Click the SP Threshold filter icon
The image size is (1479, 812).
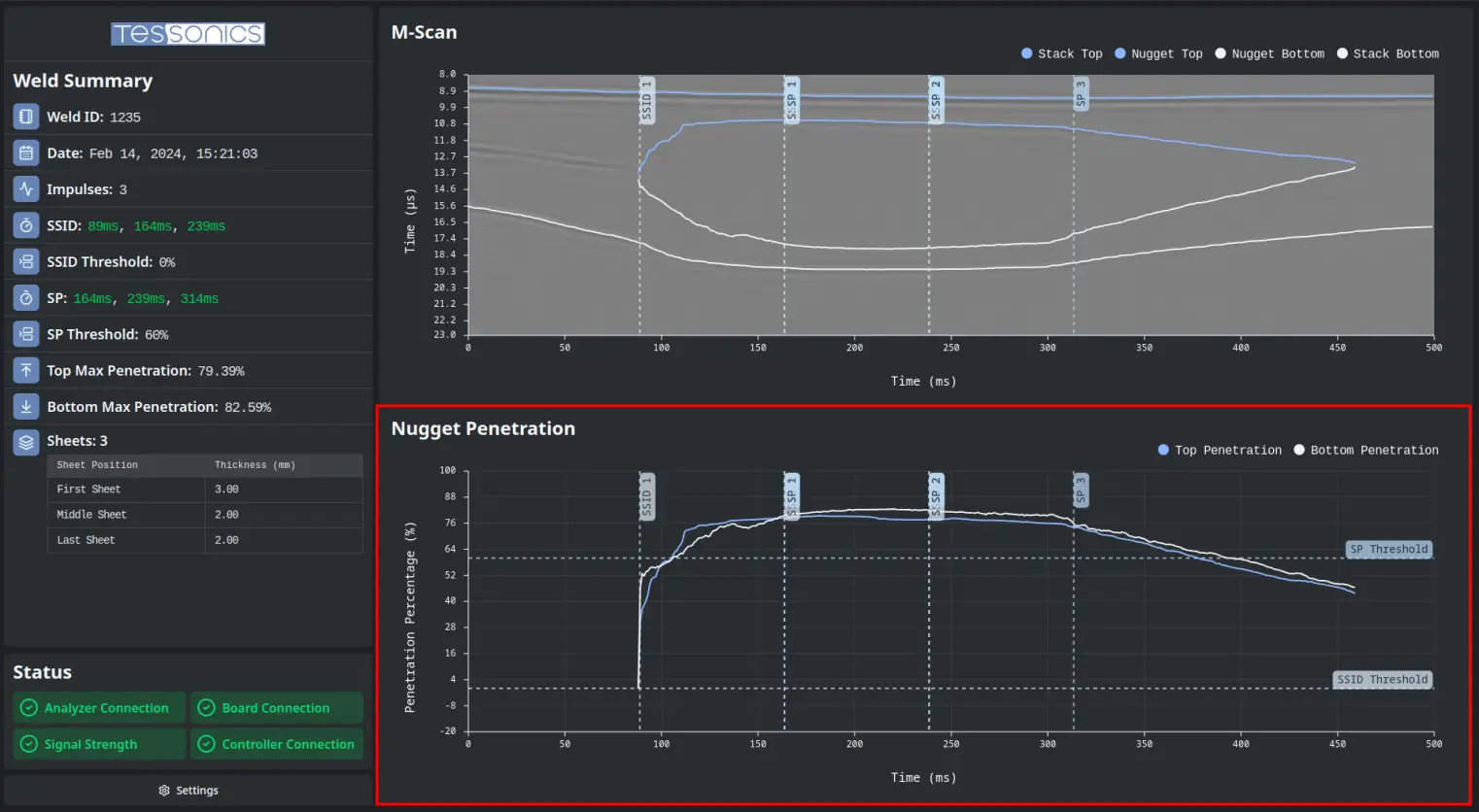(x=24, y=333)
